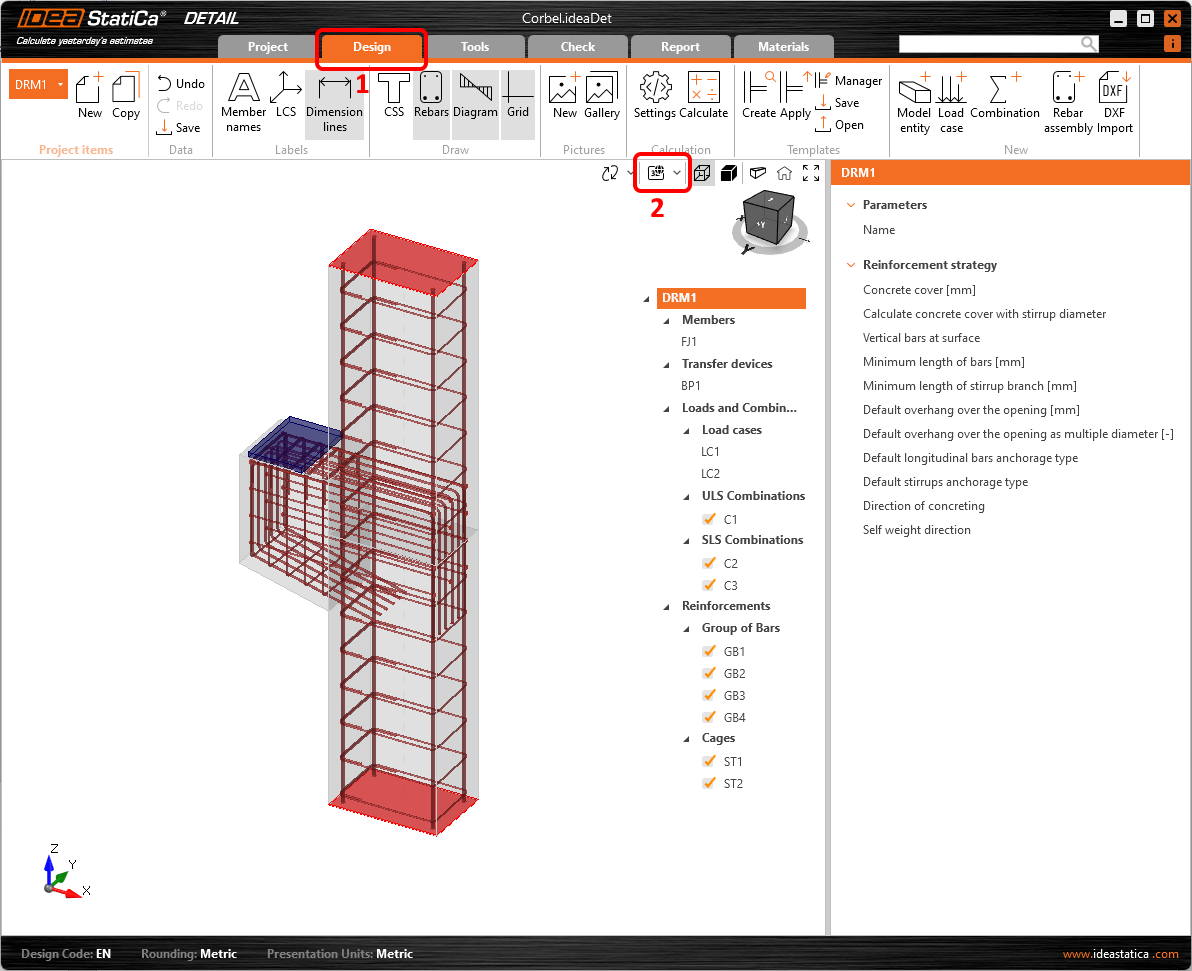Create a new Combination item
The width and height of the screenshot is (1192, 971).
click(x=1005, y=100)
